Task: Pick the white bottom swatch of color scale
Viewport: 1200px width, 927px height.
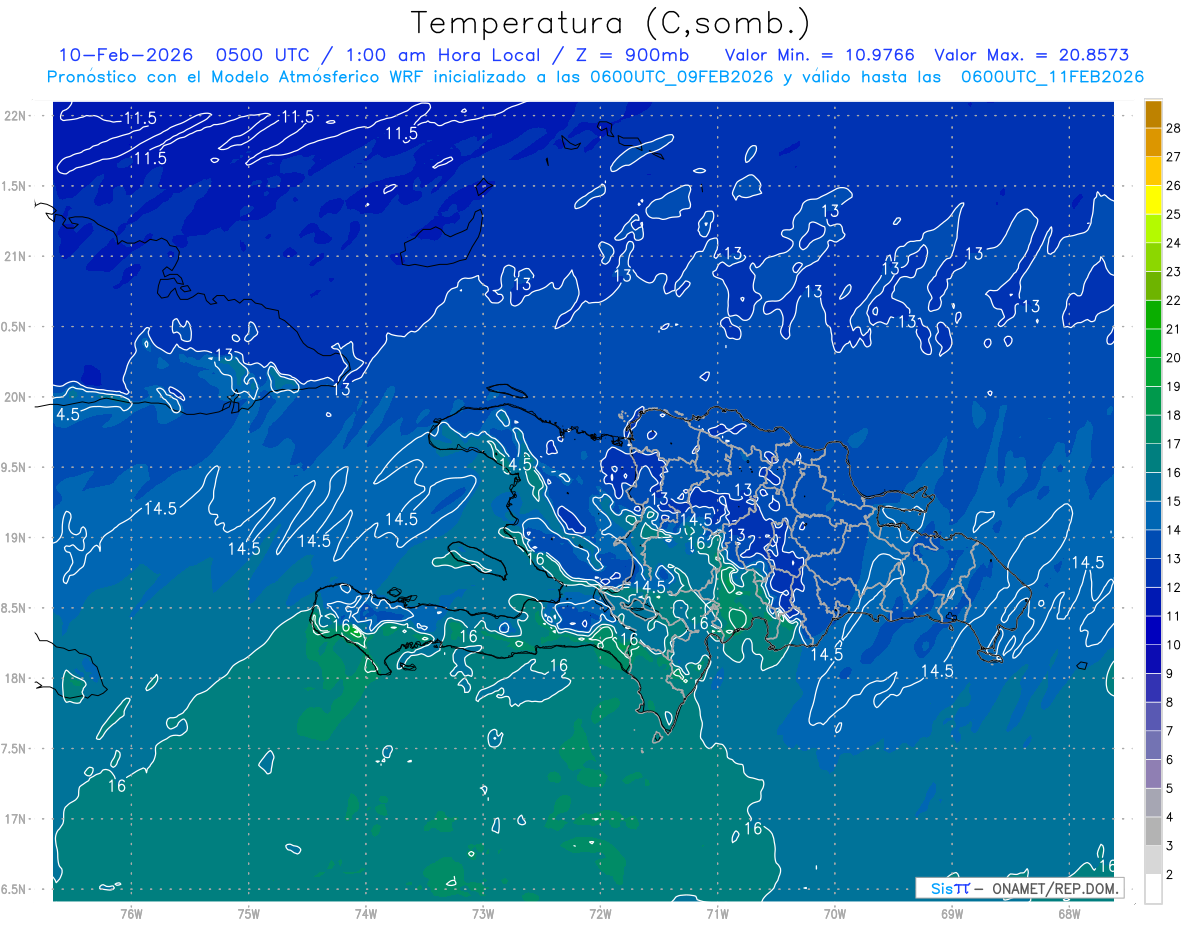Action: [x=1153, y=889]
